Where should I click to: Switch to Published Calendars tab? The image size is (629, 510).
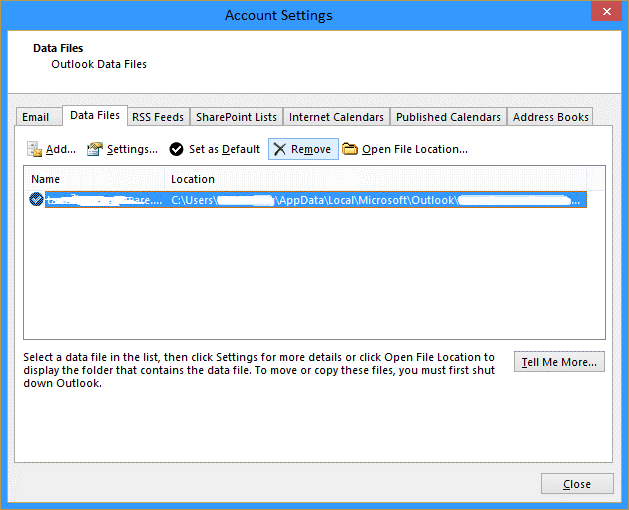point(448,117)
